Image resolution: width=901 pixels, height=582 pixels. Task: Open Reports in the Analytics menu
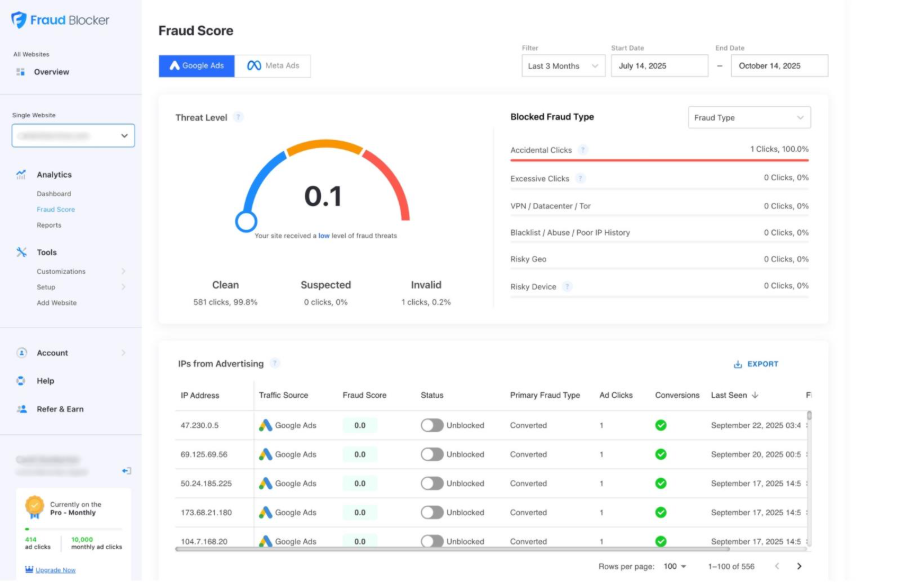pos(49,225)
